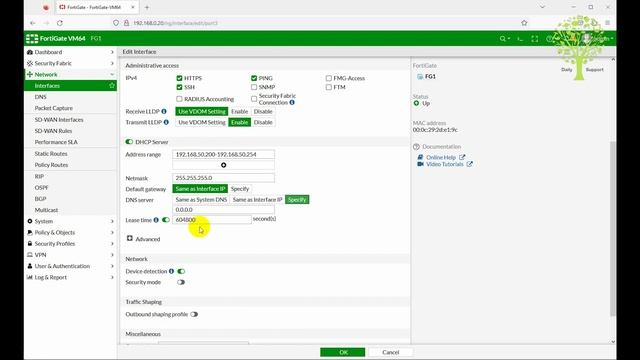Expand the Dashboard menu chevron
The height and width of the screenshot is (360, 640).
[112, 52]
